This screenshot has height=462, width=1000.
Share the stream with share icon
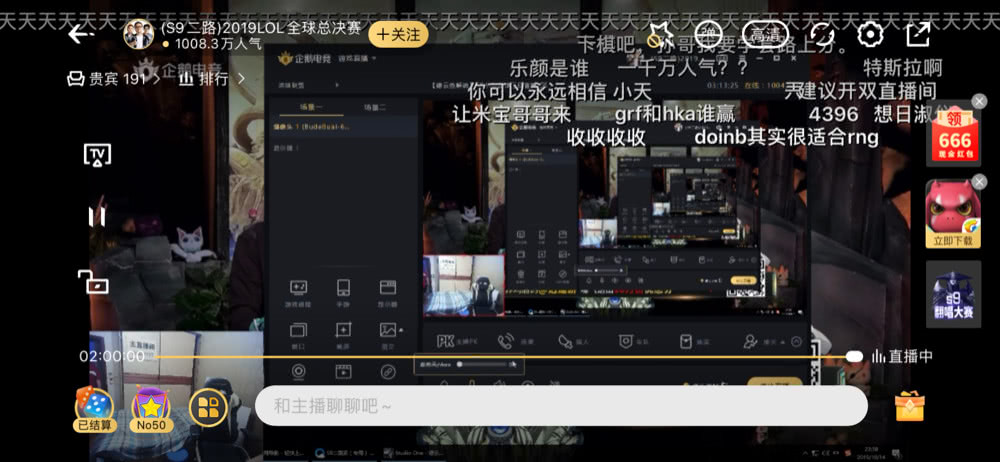tap(918, 34)
